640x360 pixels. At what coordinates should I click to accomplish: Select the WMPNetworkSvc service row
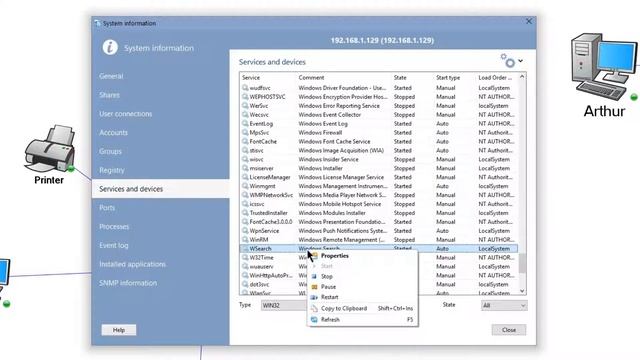point(379,195)
